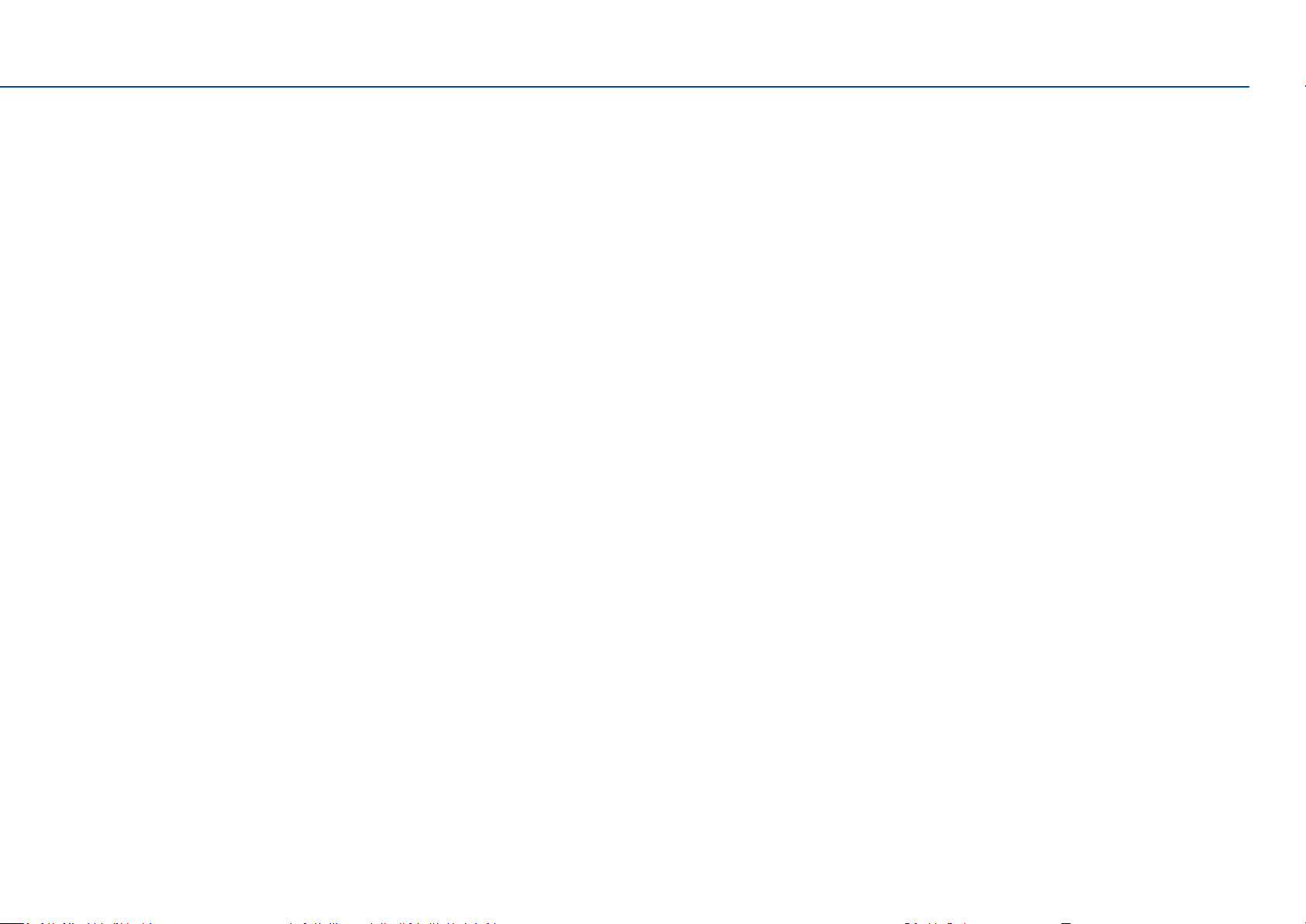Click the cut-off text at bottom center

(x=391, y=922)
